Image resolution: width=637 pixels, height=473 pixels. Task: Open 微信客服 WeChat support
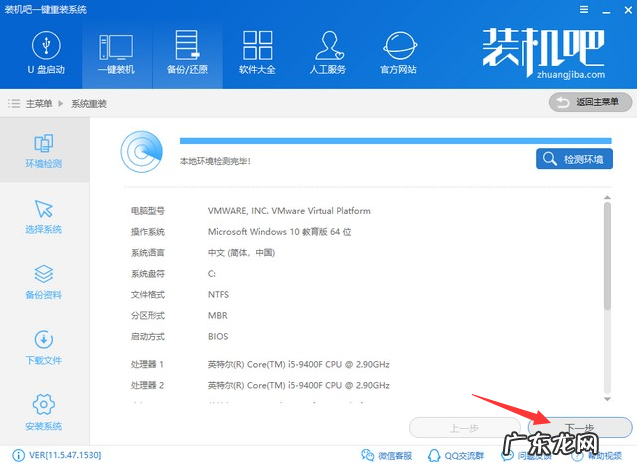387,456
